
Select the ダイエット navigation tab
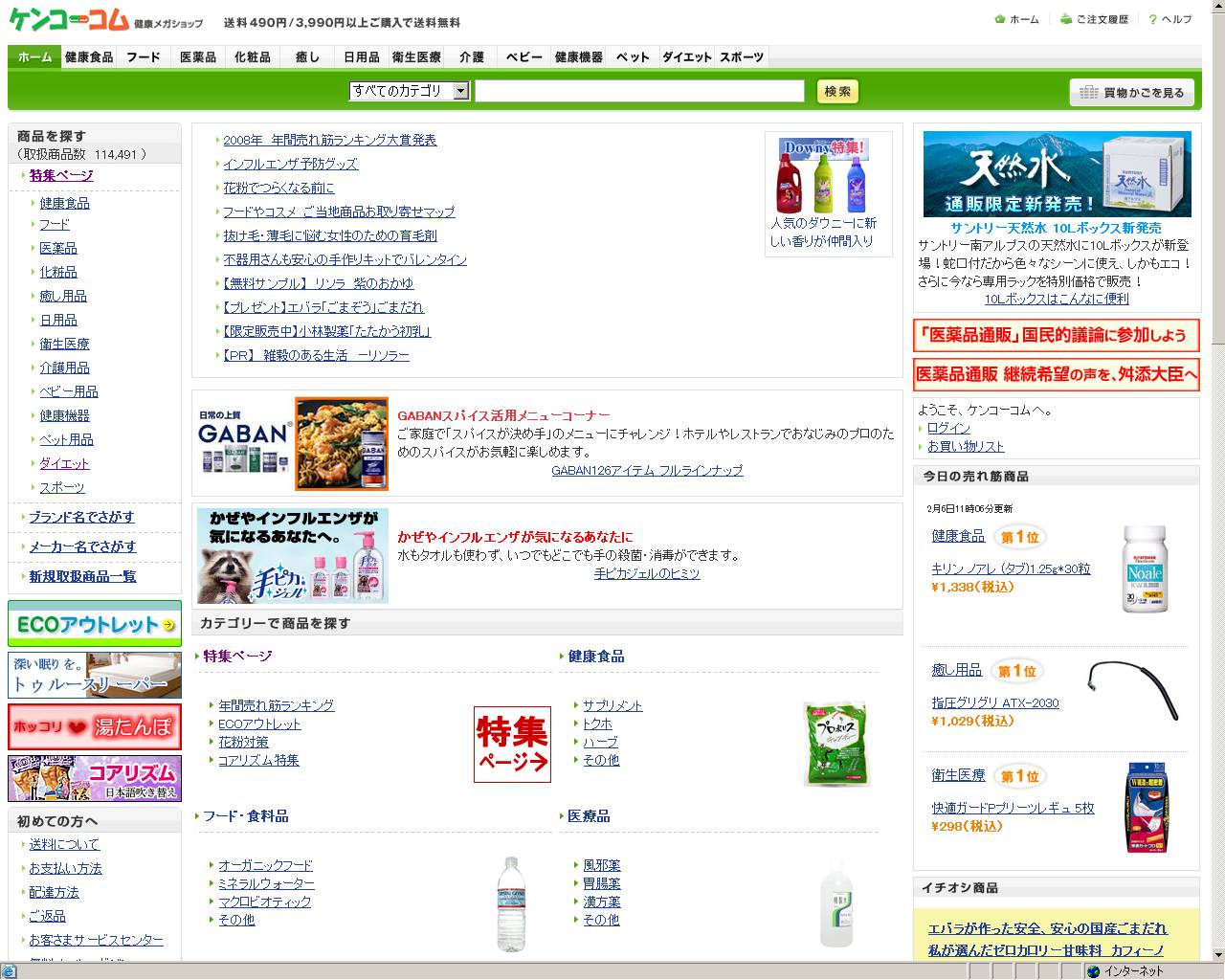click(687, 57)
